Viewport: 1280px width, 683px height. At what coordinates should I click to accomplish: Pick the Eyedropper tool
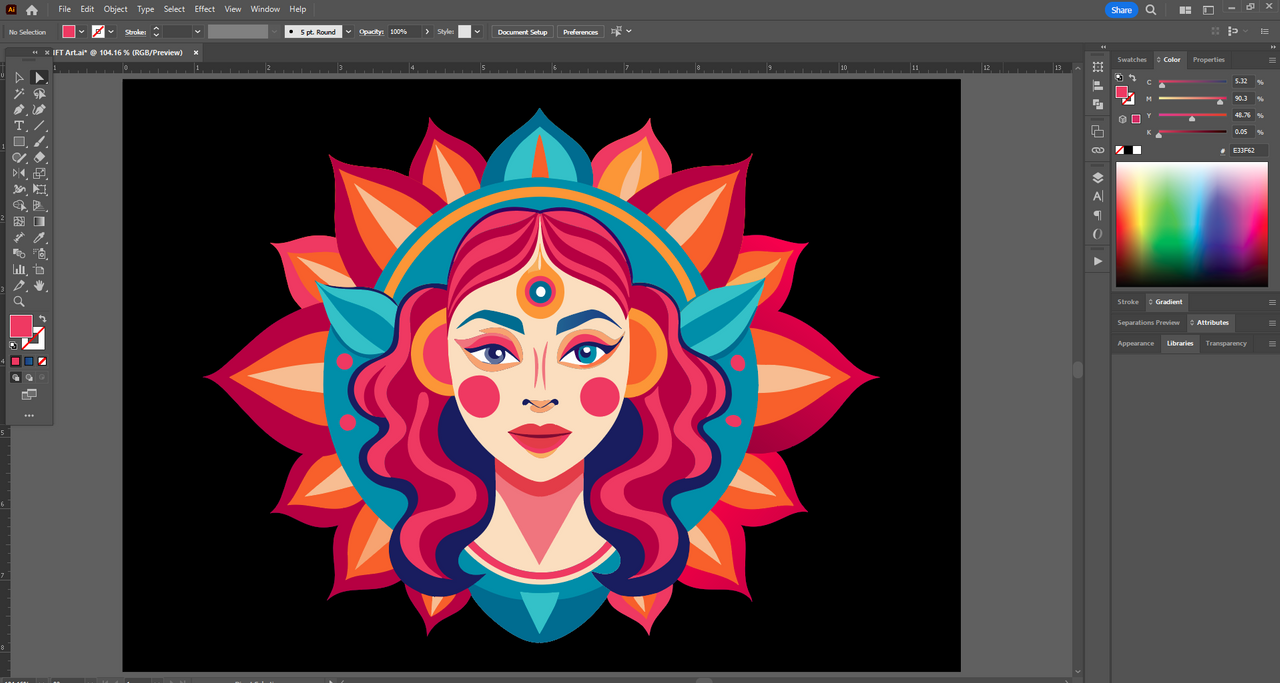pyautogui.click(x=40, y=238)
